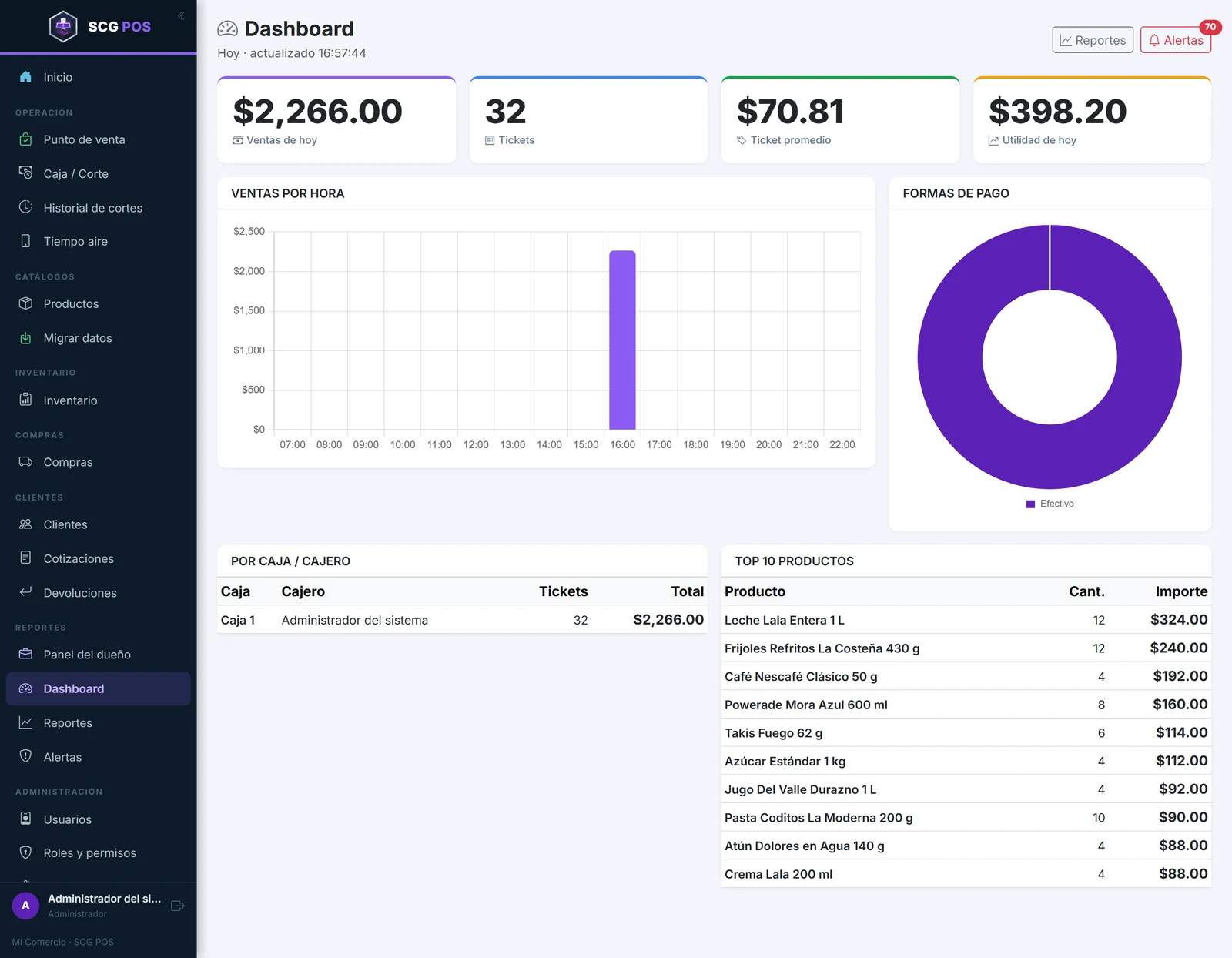Click the $2,266.00 total in caja table
Viewport: 1232px width, 958px height.
point(668,620)
